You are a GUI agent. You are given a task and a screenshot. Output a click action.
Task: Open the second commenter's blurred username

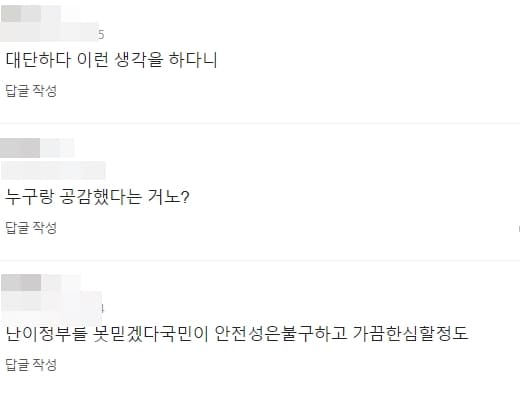click(x=37, y=148)
